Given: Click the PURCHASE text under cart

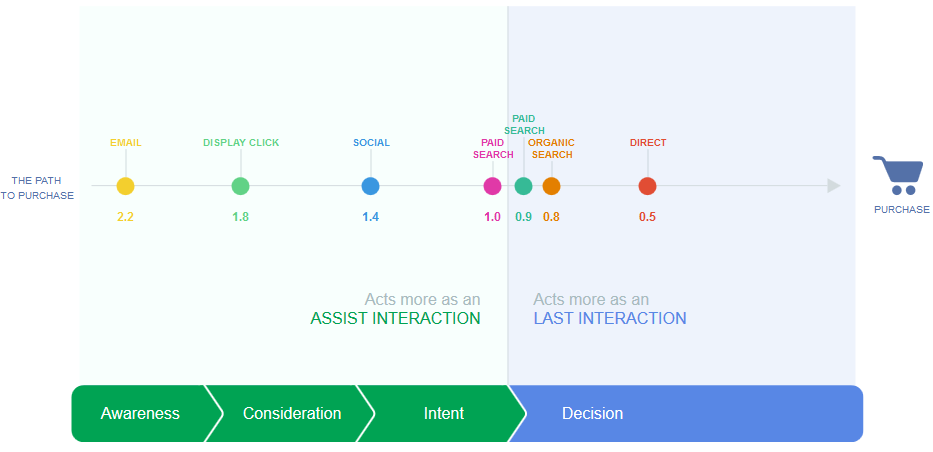Looking at the screenshot, I should click(x=901, y=210).
